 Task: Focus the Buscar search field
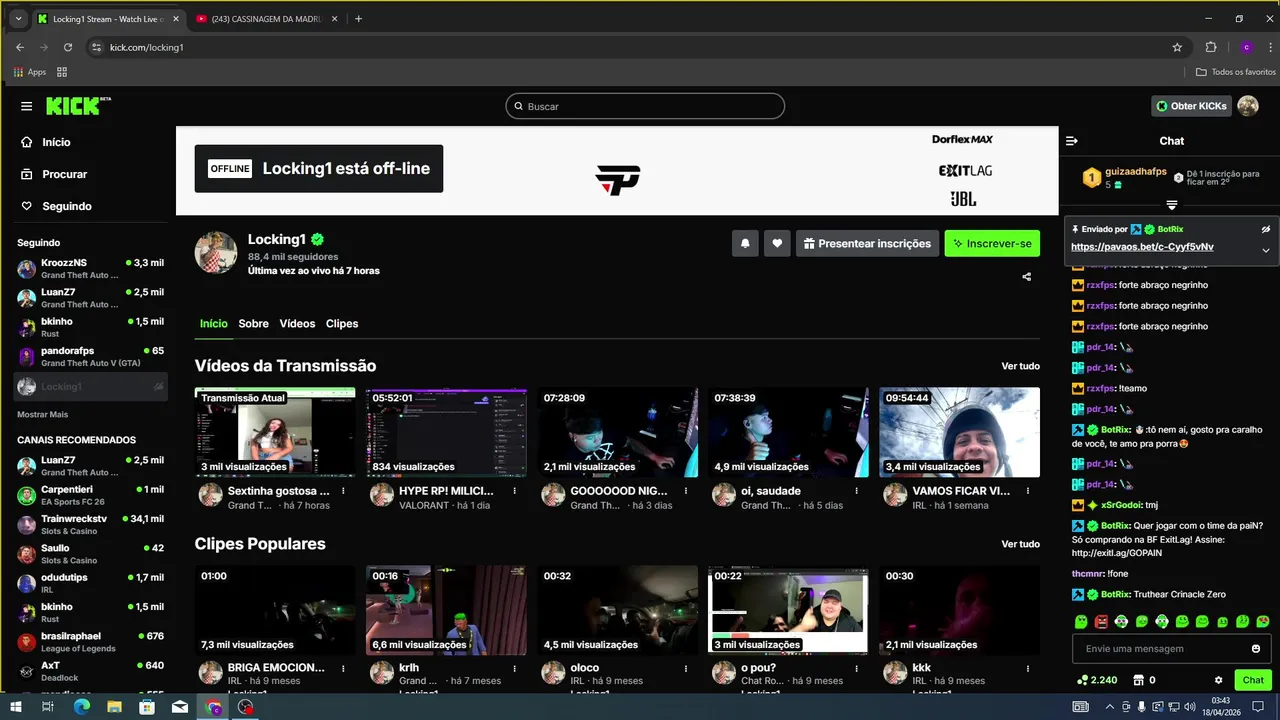click(x=645, y=106)
